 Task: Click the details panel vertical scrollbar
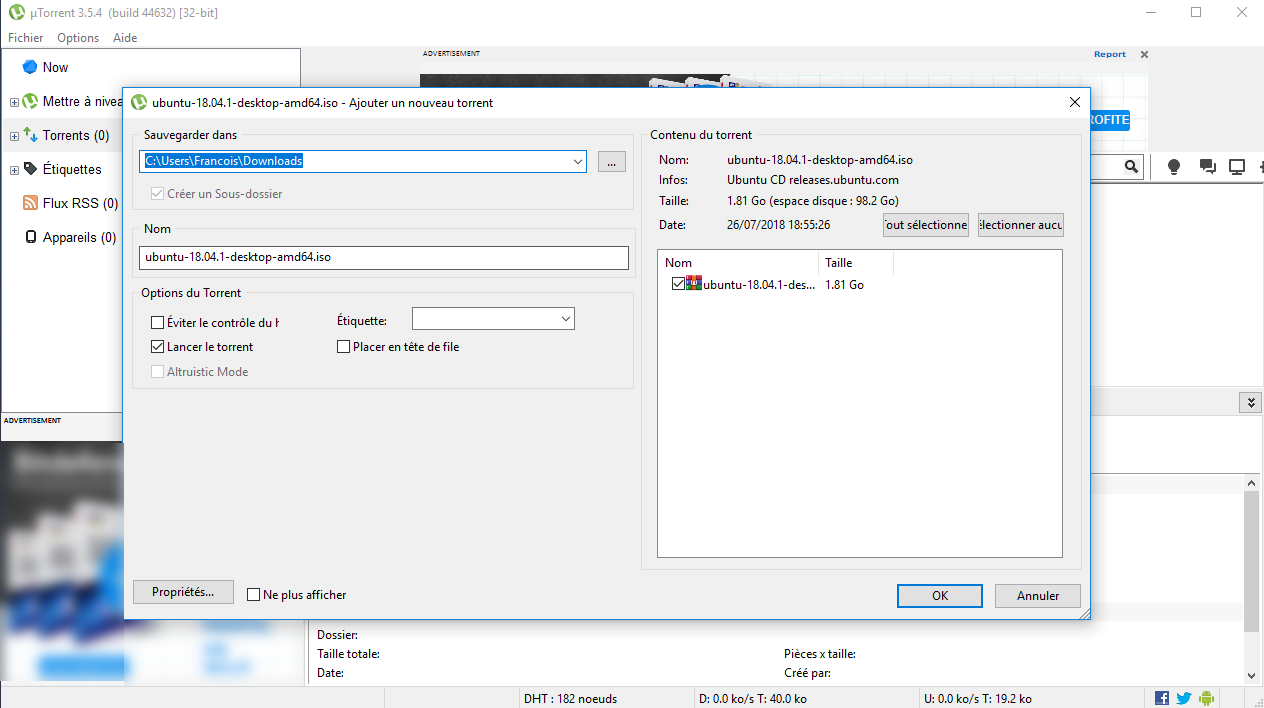coord(1250,560)
